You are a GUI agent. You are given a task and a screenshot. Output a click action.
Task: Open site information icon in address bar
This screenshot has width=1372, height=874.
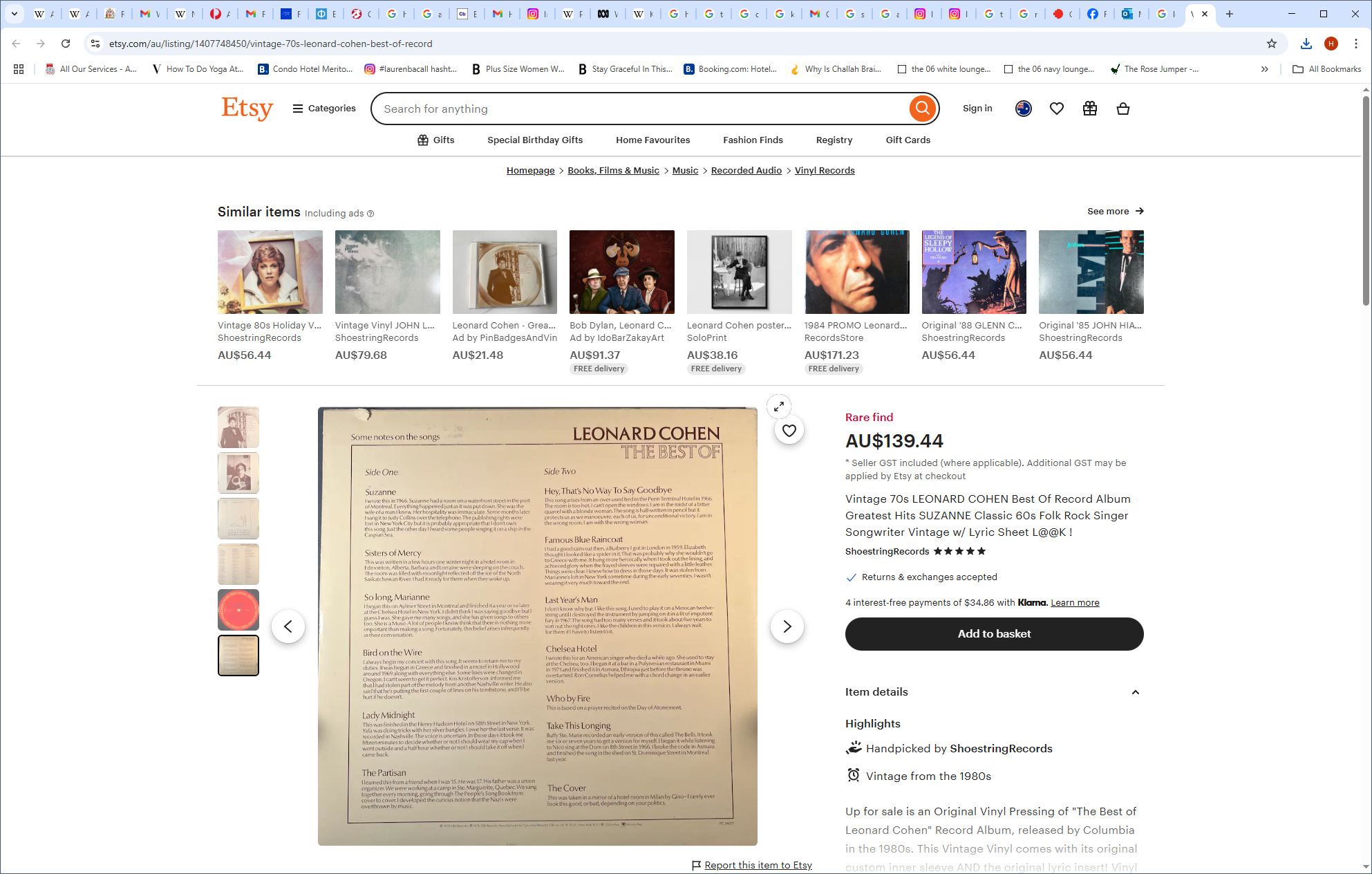coord(95,44)
